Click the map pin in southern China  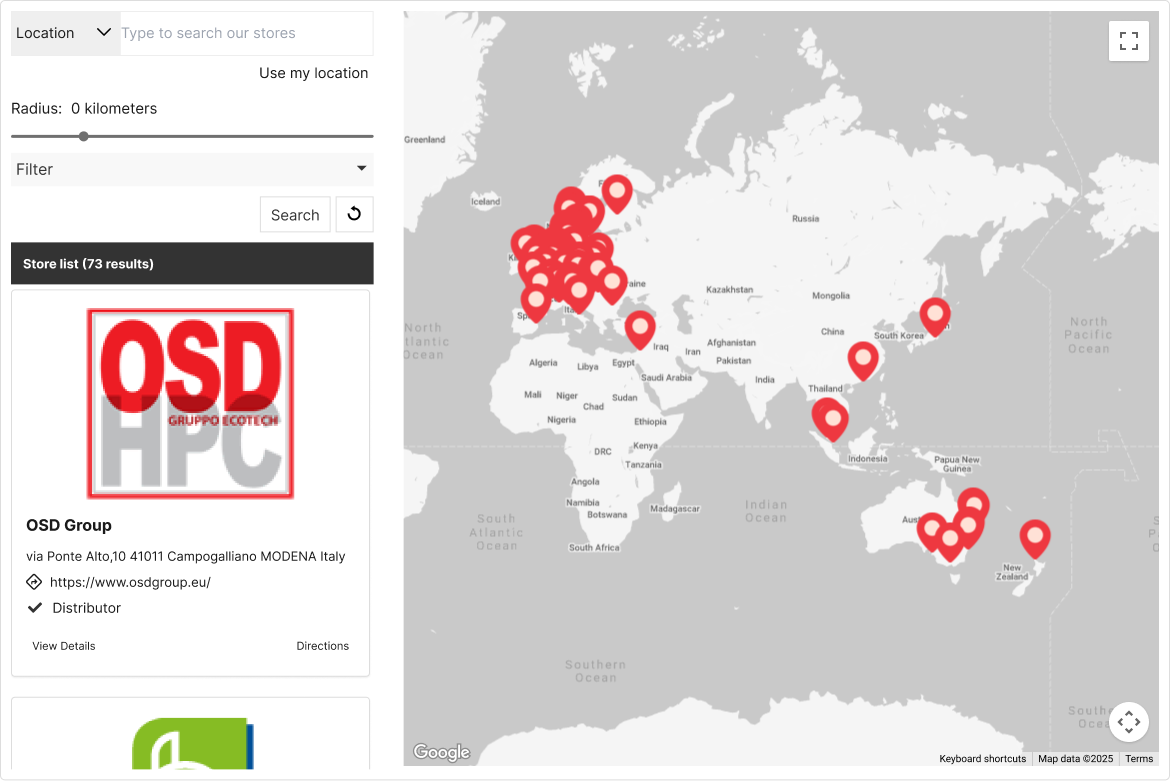(x=862, y=359)
